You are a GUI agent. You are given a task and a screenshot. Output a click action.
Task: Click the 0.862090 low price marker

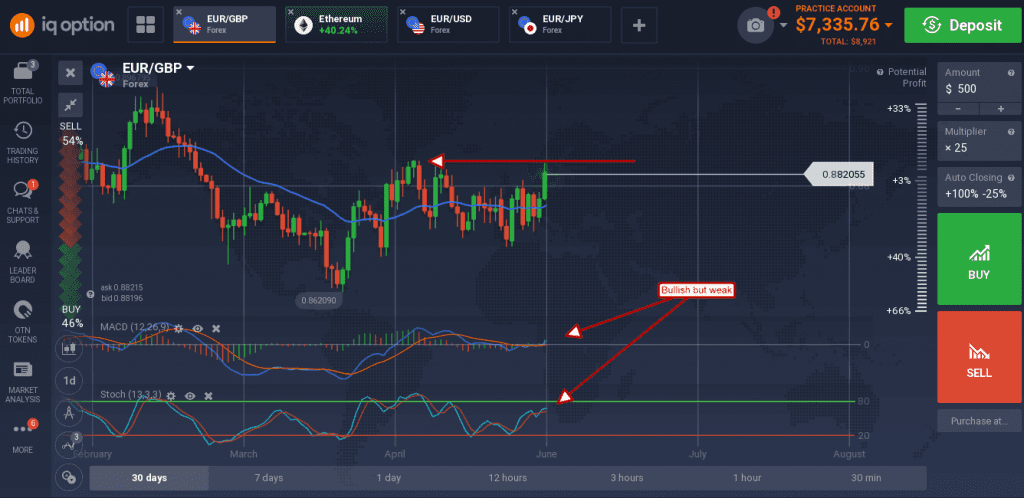318,301
